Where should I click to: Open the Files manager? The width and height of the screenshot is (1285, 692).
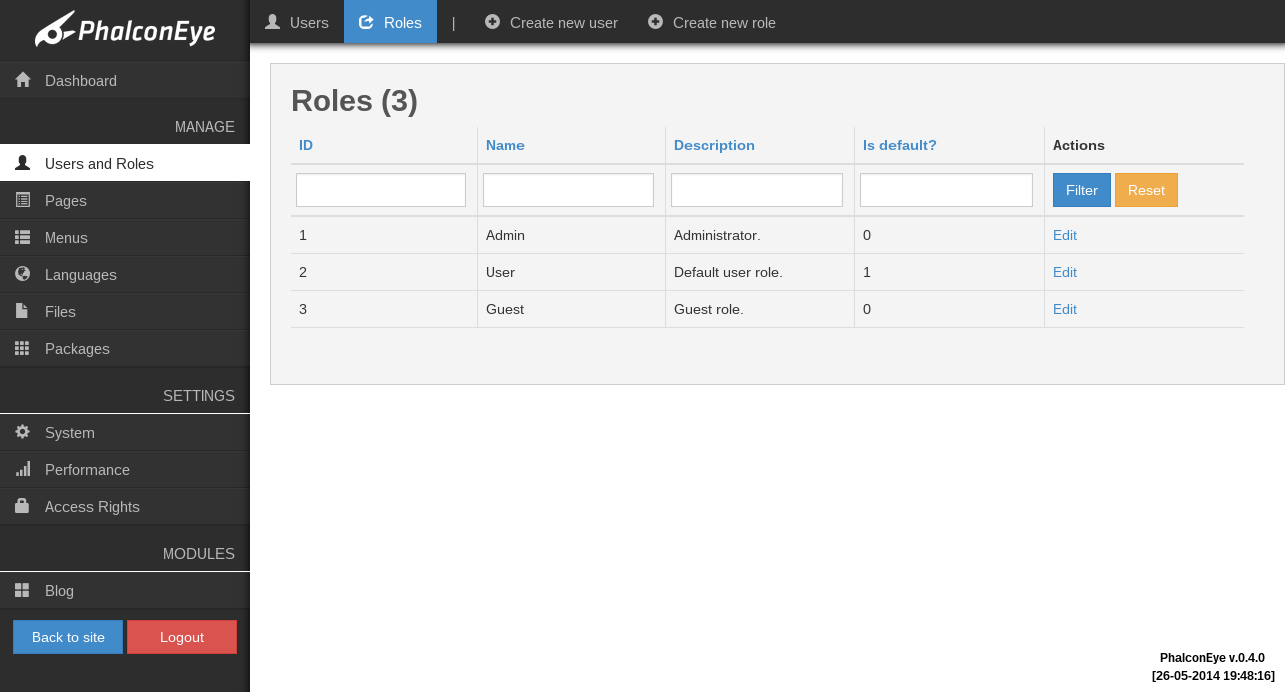125,311
